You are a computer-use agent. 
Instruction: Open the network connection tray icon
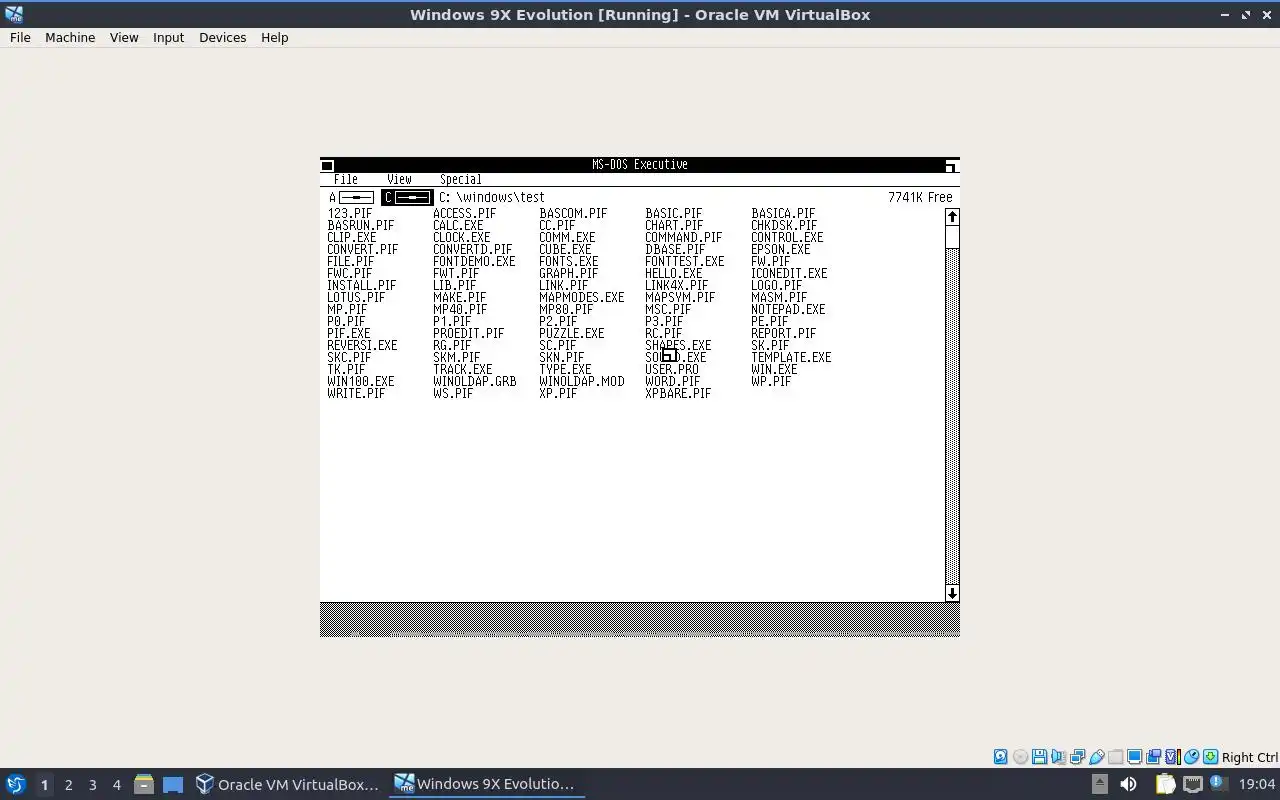[x=1193, y=784]
